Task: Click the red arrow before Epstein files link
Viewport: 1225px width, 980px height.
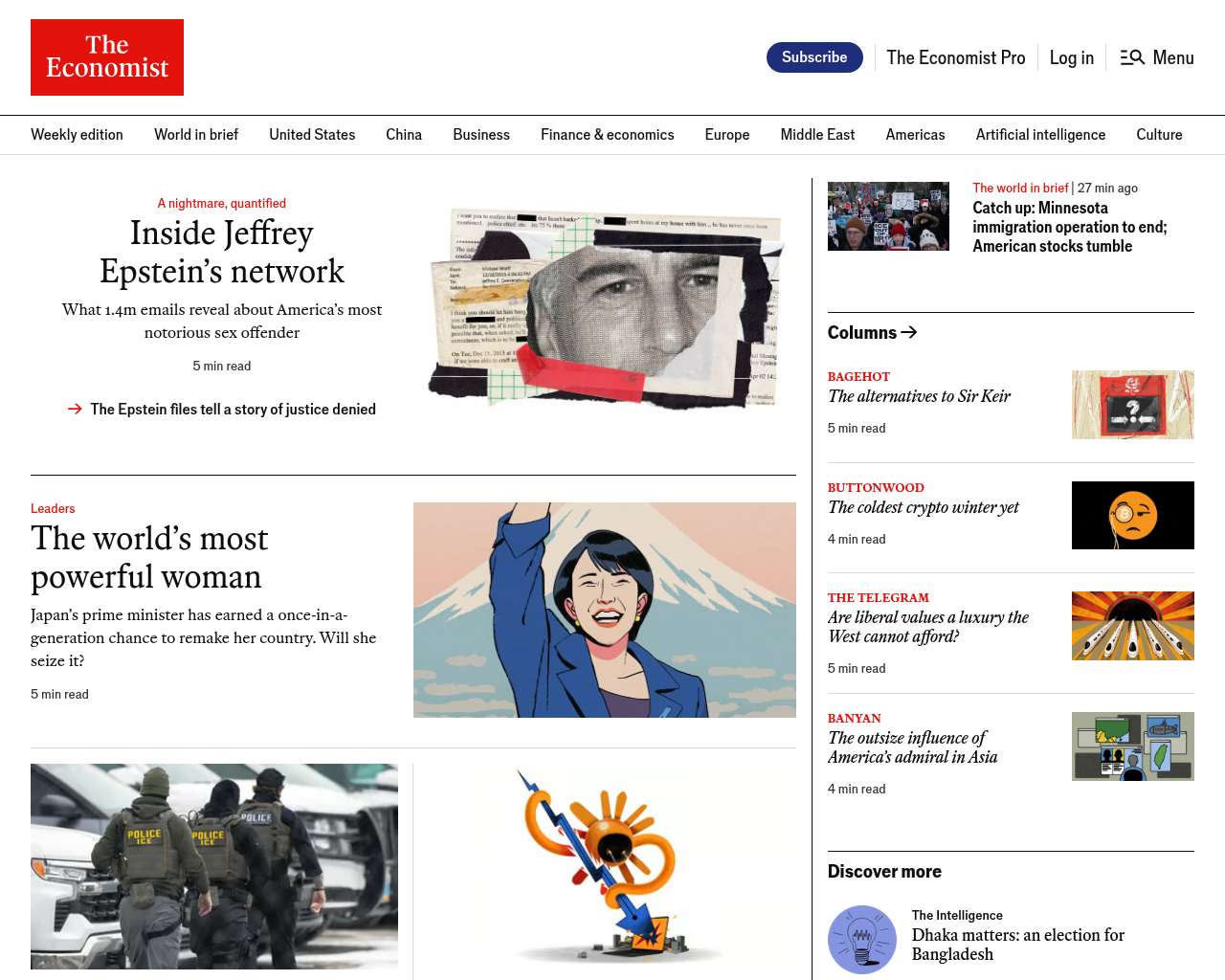Action: click(75, 409)
